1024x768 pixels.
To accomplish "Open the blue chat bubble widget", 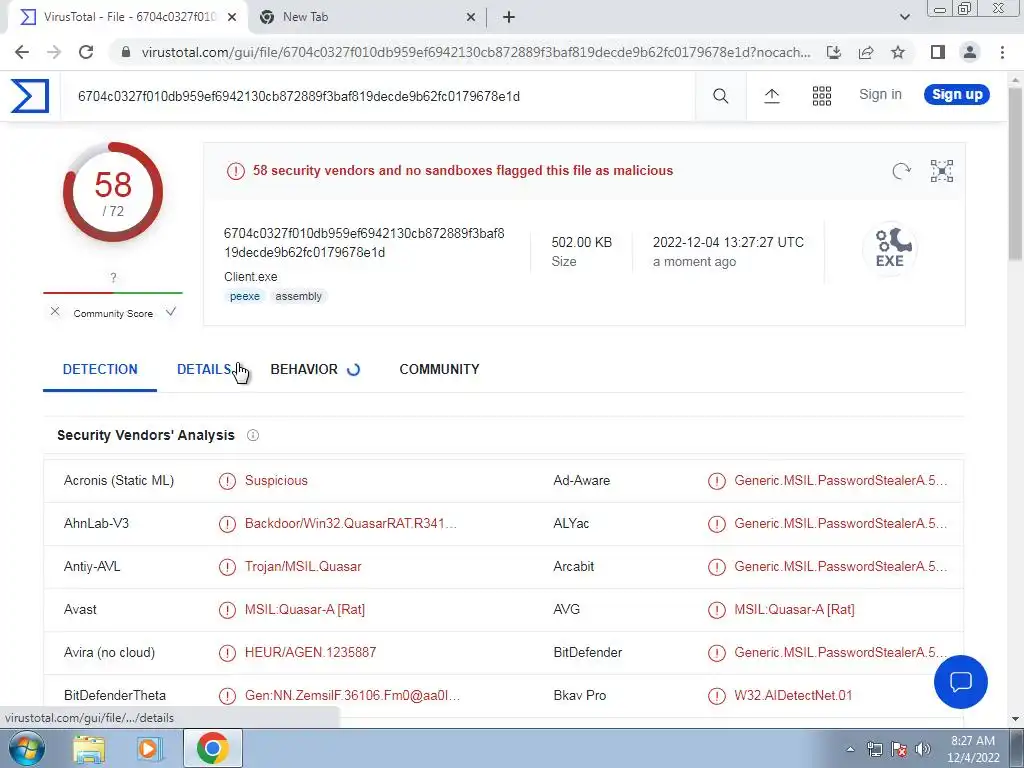I will tap(961, 682).
